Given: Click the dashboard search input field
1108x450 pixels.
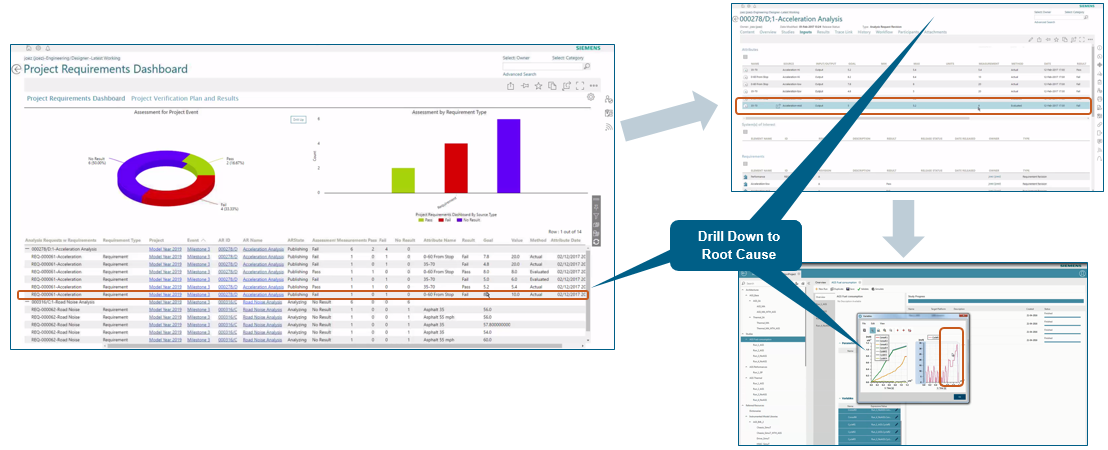Looking at the screenshot, I should coord(543,66).
